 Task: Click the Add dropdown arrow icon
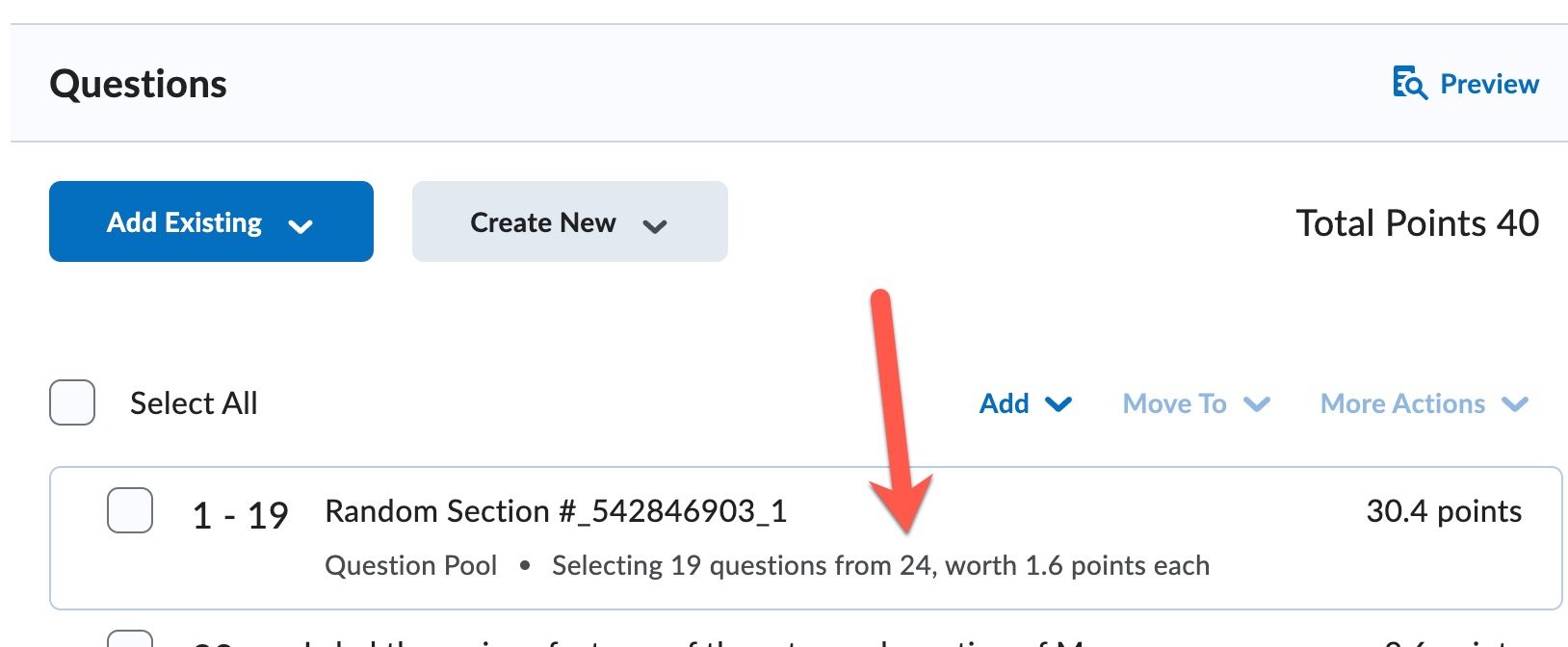1058,404
